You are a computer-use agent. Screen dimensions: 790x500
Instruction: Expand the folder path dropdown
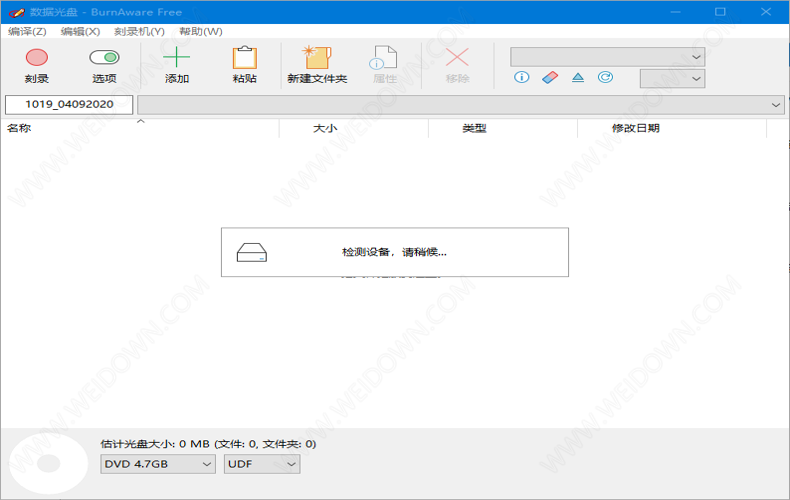point(460,105)
